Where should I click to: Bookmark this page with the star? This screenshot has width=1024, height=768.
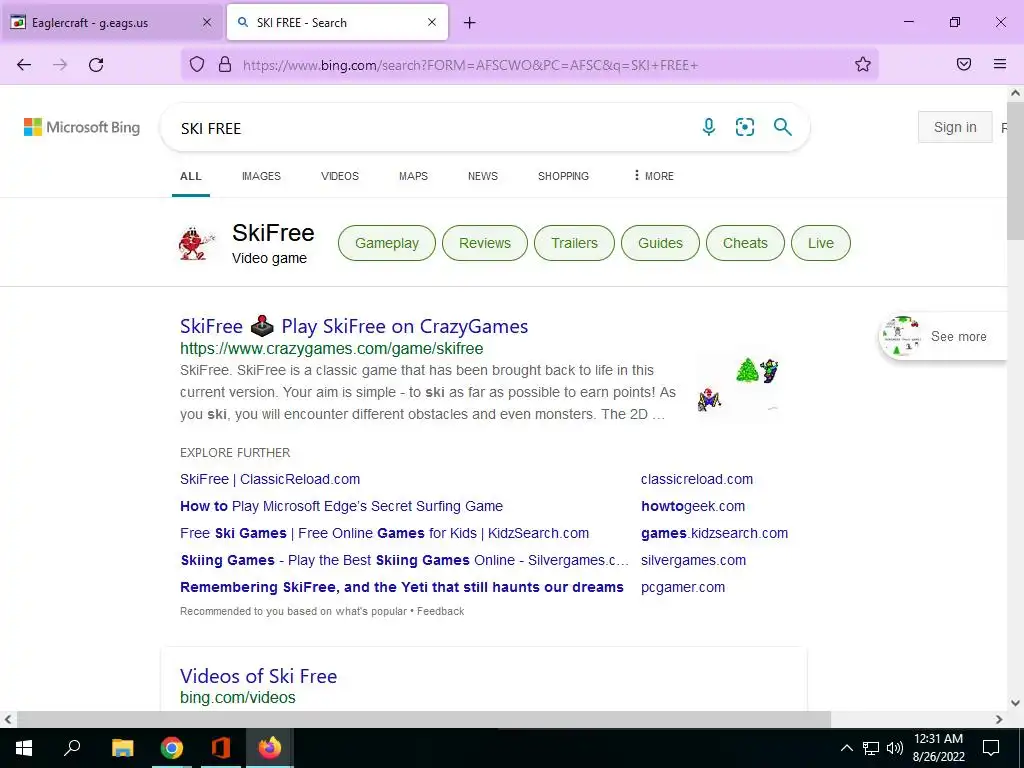click(863, 65)
